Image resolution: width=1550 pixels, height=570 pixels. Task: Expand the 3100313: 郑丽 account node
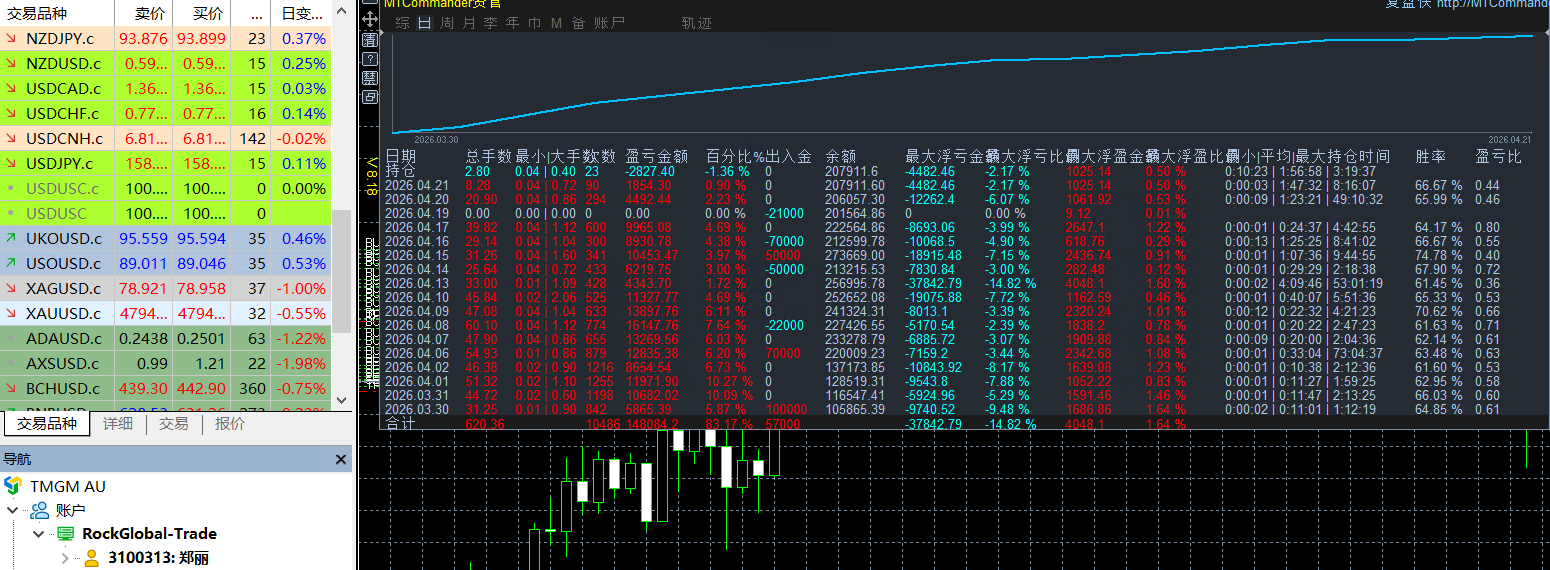coord(65,558)
